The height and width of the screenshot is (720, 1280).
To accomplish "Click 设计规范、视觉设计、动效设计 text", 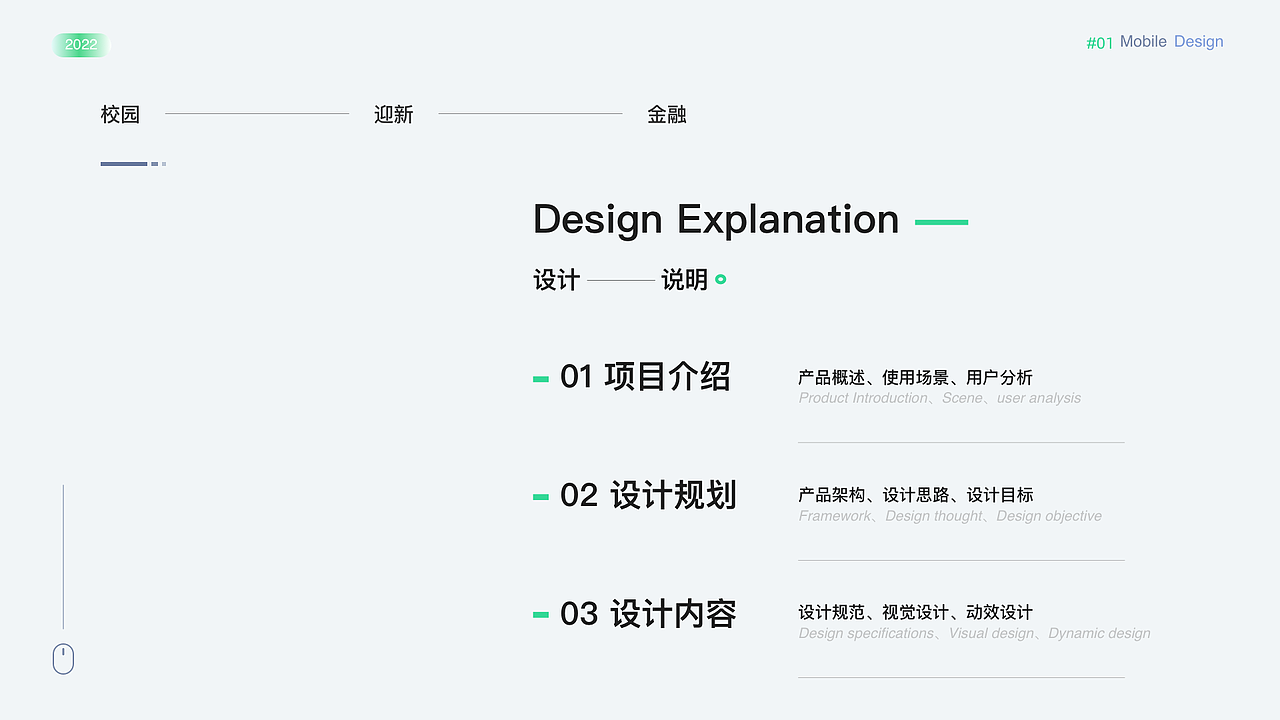I will click(915, 612).
